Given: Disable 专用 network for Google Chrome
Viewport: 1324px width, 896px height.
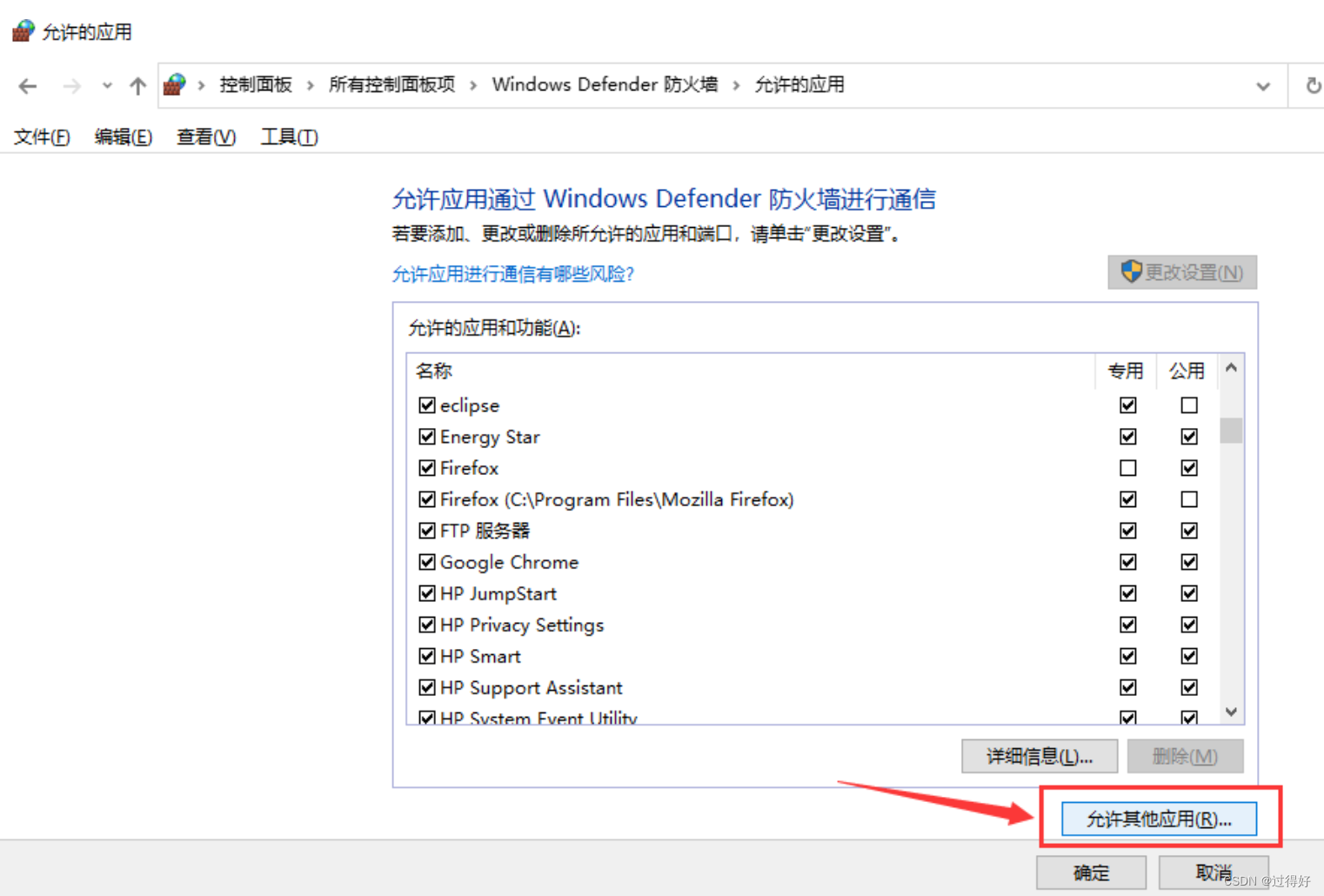Looking at the screenshot, I should [1128, 562].
